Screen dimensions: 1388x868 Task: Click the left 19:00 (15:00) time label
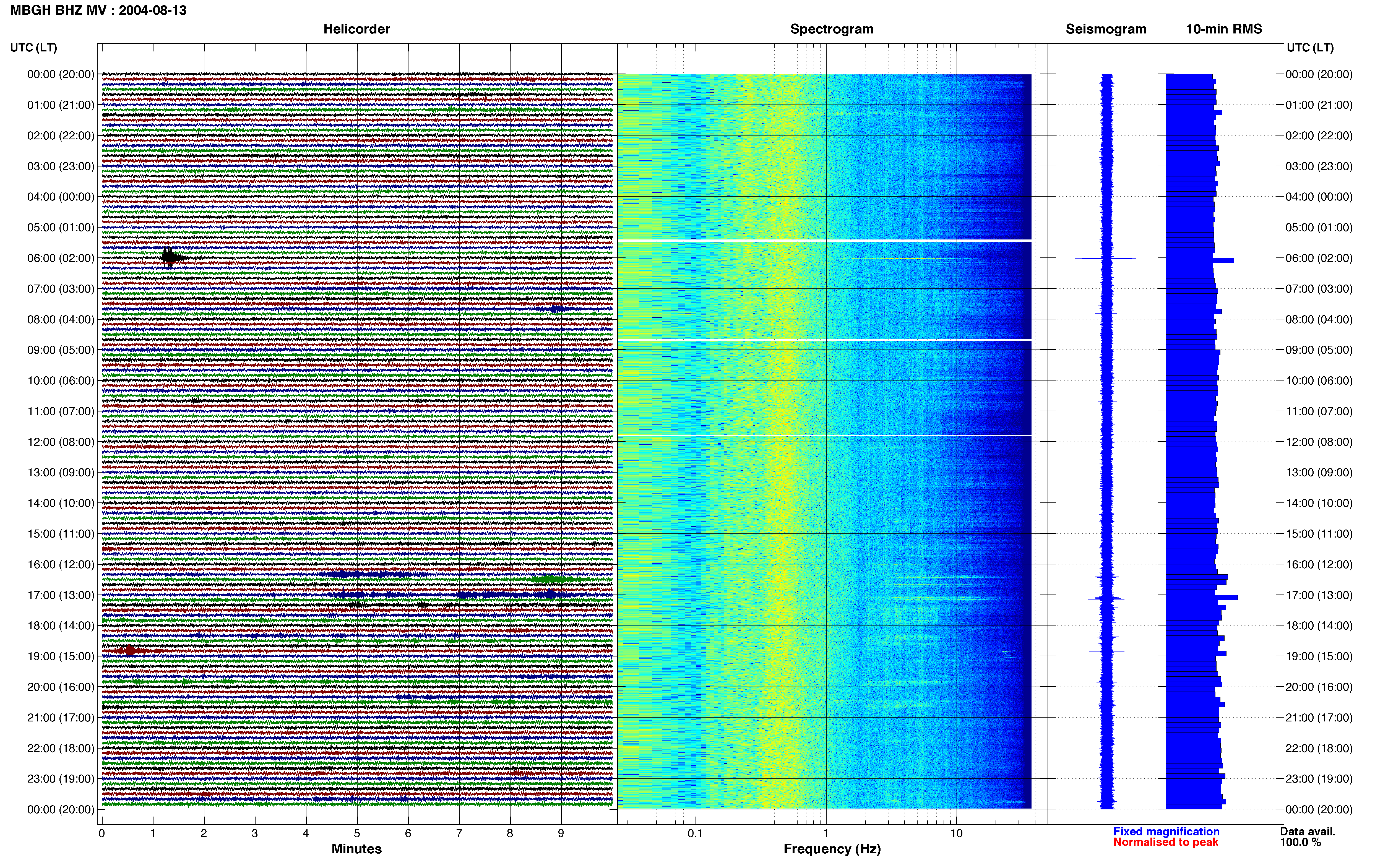[61, 656]
